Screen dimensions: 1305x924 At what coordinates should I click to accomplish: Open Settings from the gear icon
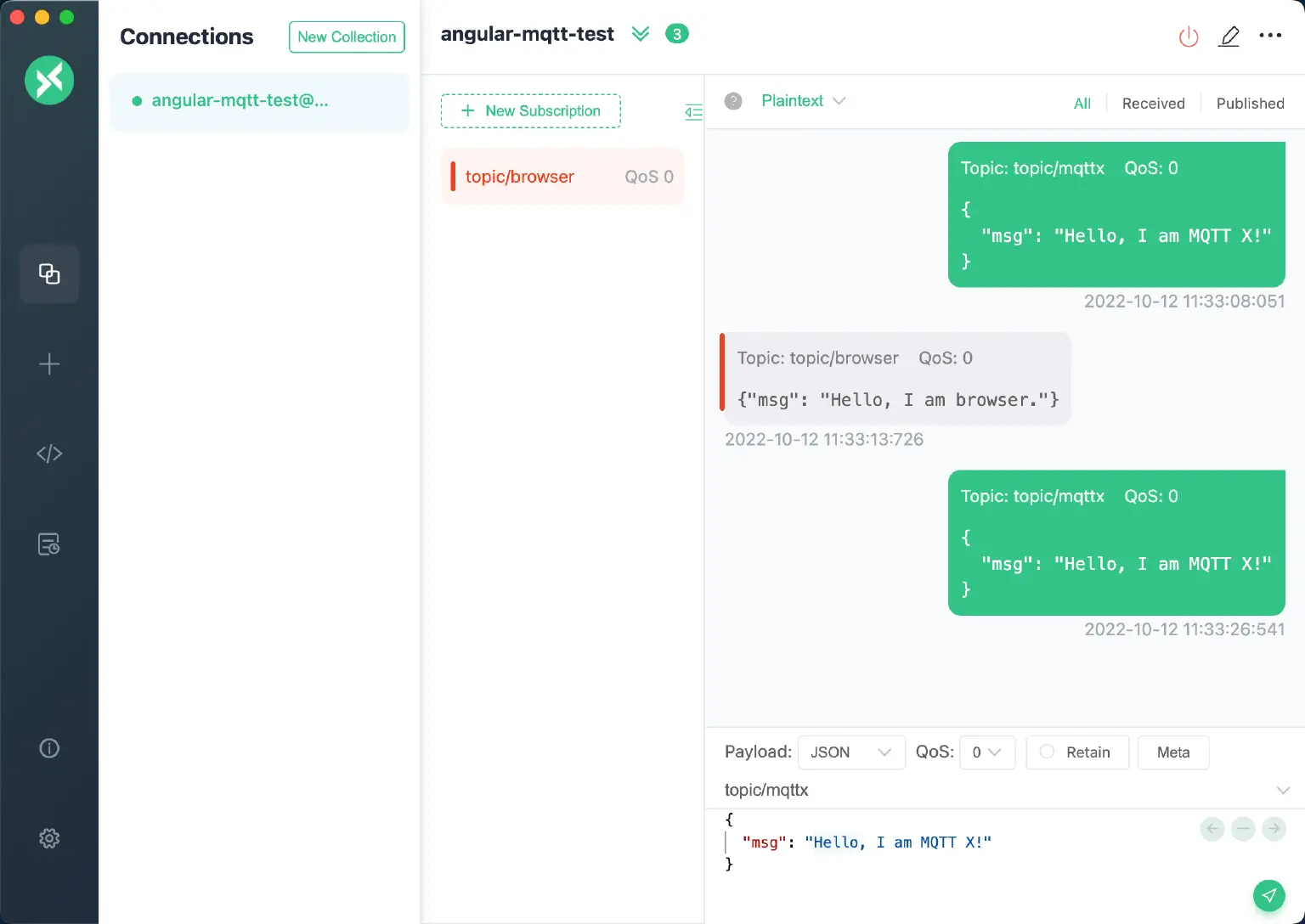(x=49, y=838)
